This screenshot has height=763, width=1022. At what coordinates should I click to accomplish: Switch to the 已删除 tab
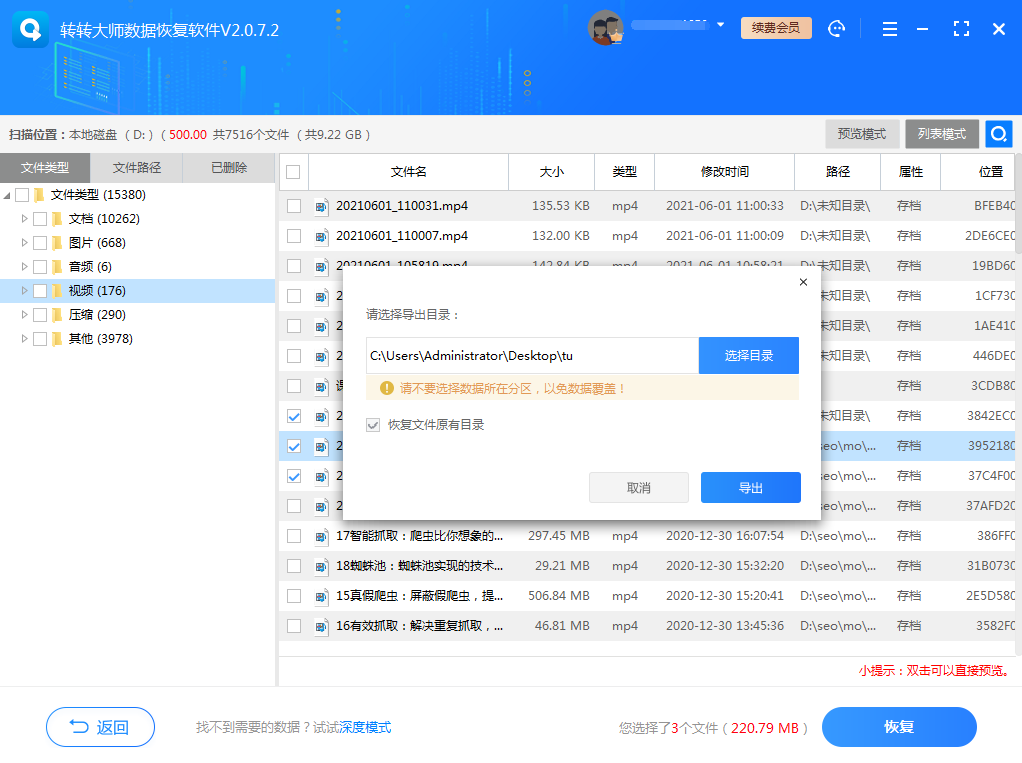[233, 167]
